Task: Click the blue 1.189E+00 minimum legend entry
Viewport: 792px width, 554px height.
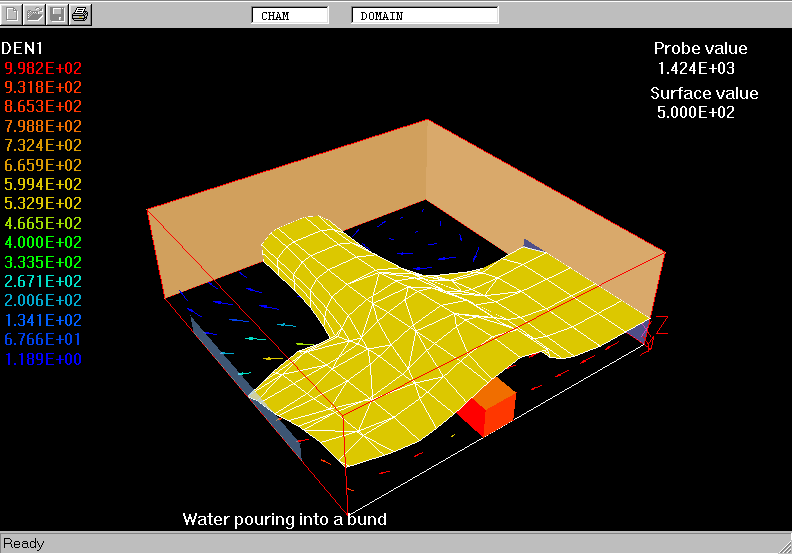Action: 43,359
